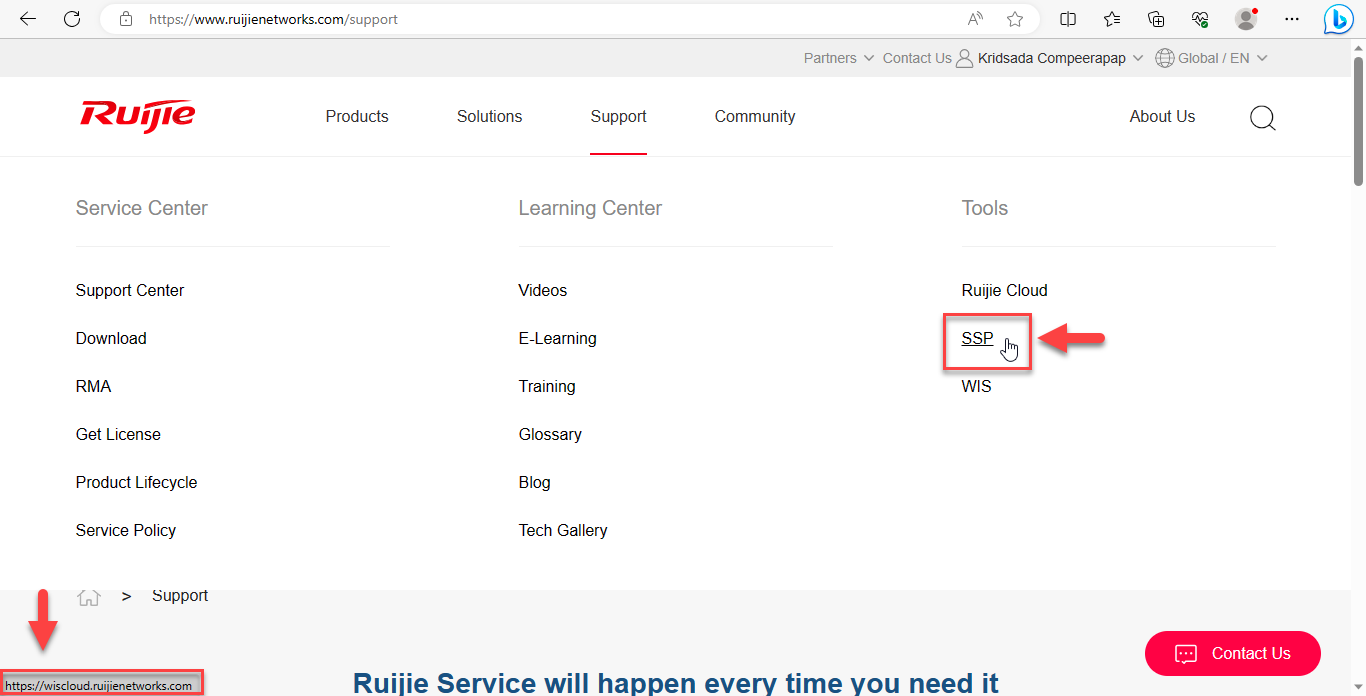The image size is (1366, 696).
Task: View site info lock icon
Action: point(125,19)
